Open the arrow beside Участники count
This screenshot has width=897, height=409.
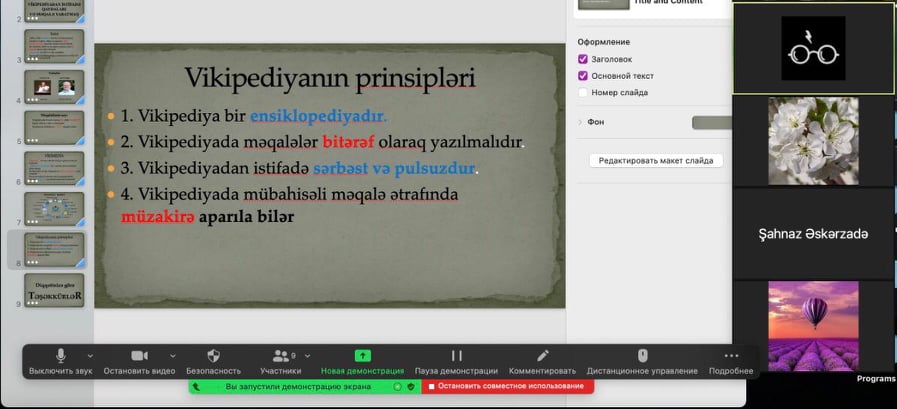(x=308, y=356)
